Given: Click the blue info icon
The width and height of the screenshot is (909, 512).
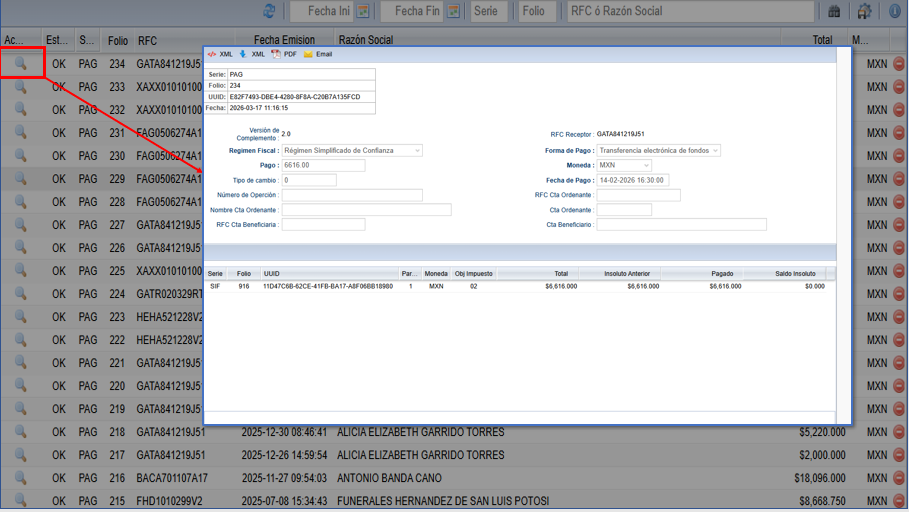Looking at the screenshot, I should [894, 11].
